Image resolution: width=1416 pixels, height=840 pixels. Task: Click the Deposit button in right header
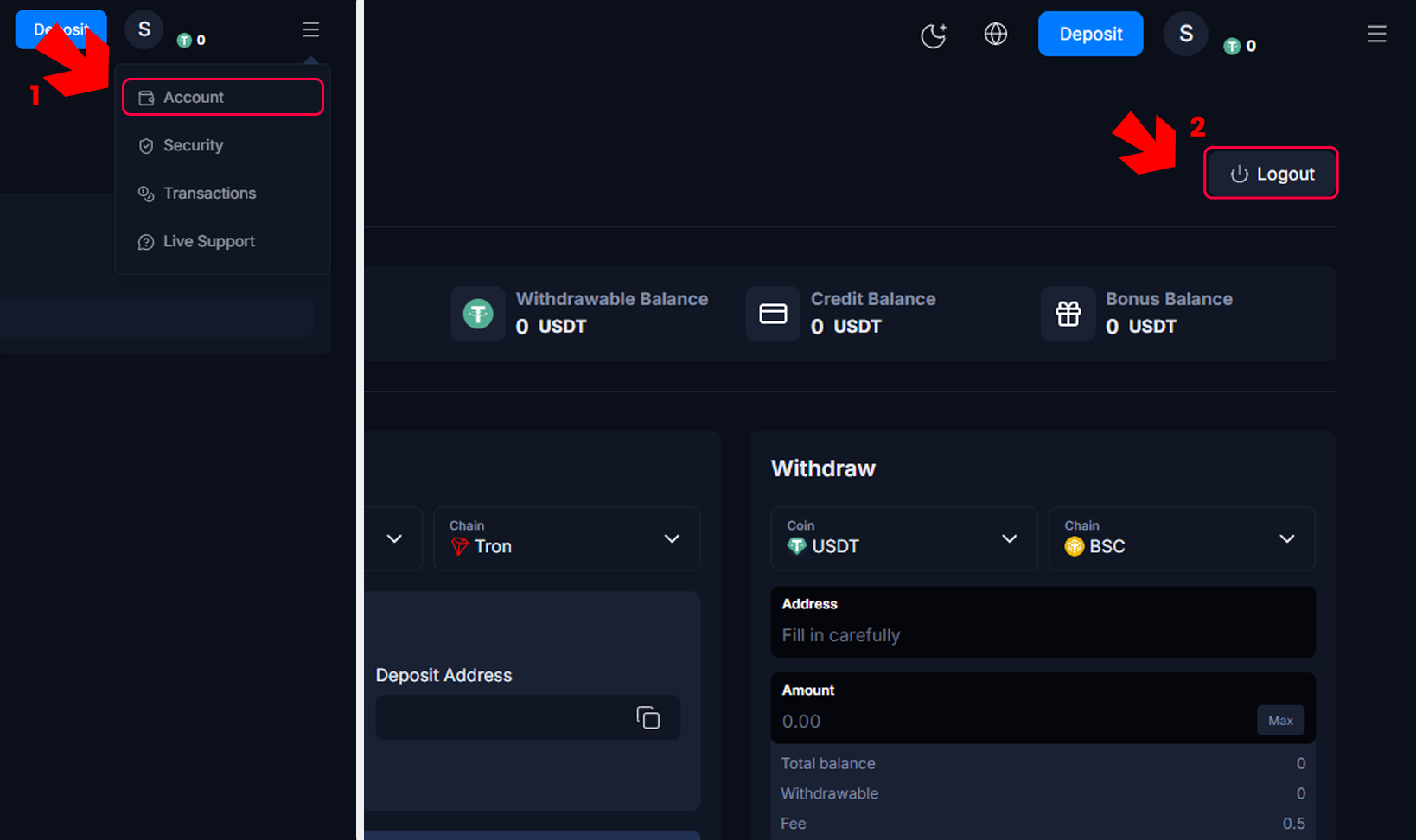pos(1090,34)
